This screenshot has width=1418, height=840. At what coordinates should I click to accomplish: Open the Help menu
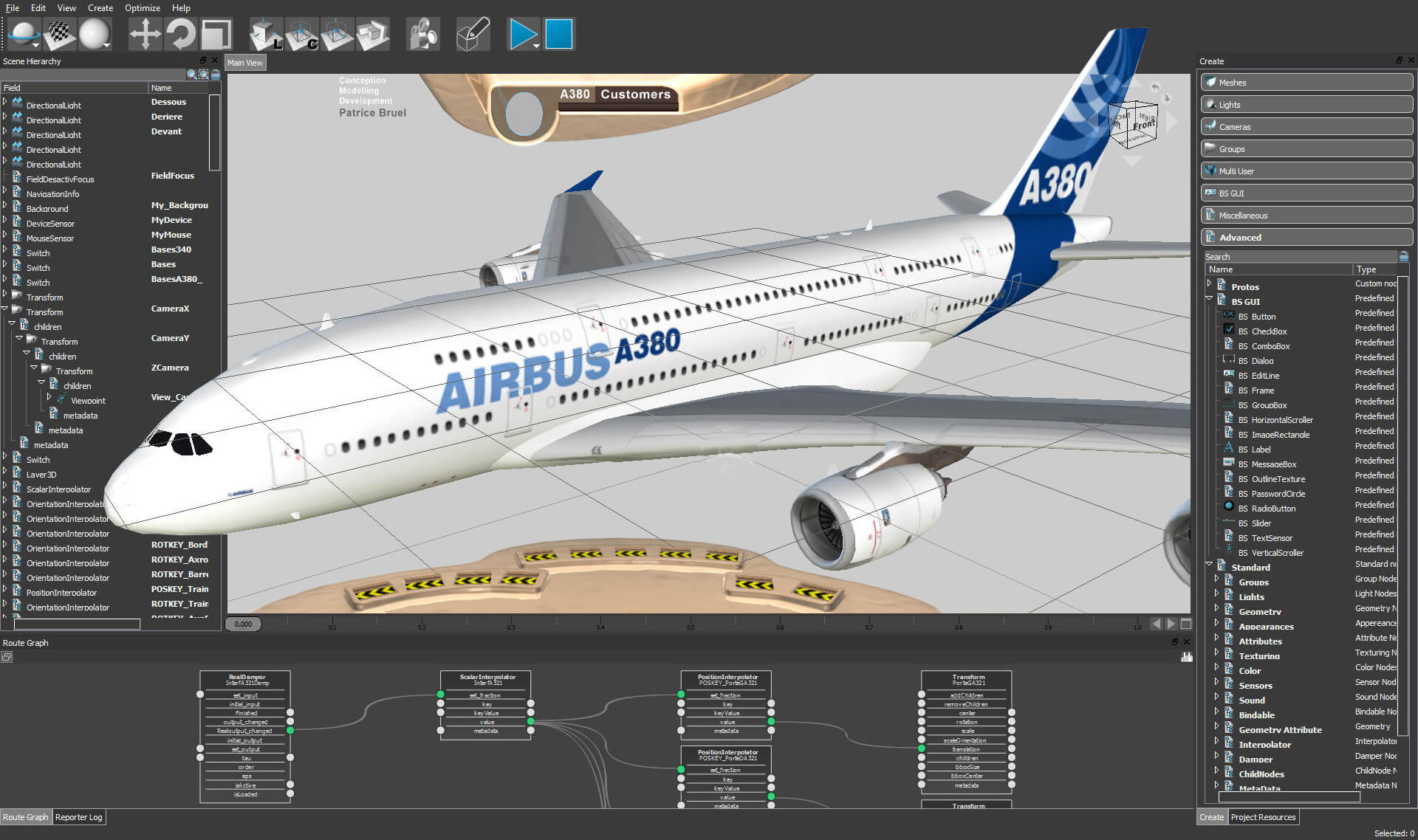tap(181, 7)
